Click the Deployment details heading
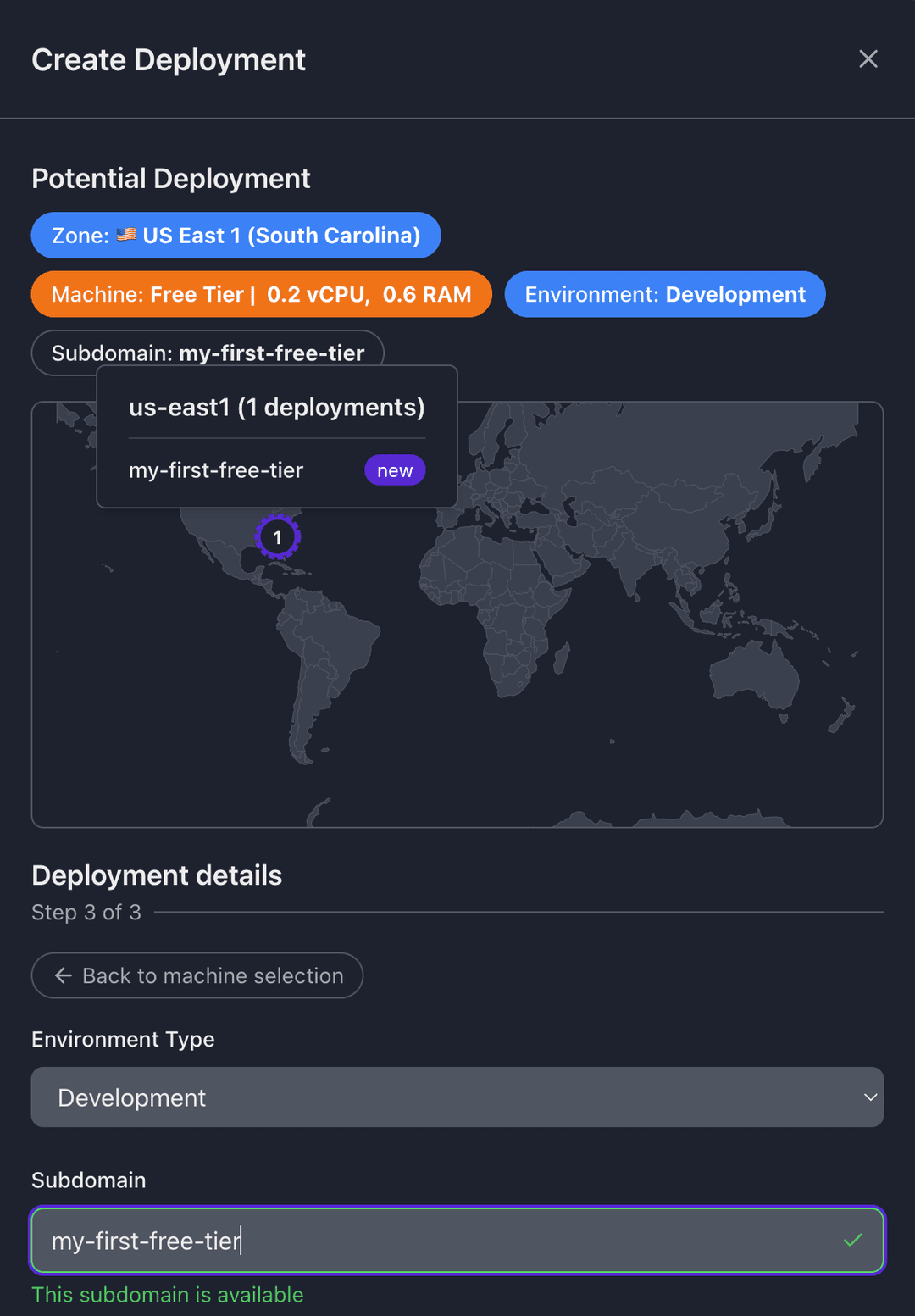 (x=157, y=875)
